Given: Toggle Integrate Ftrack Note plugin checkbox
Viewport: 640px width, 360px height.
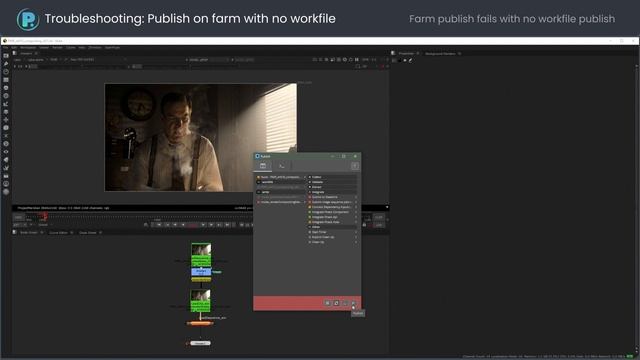Looking at the screenshot, I should tap(310, 222).
